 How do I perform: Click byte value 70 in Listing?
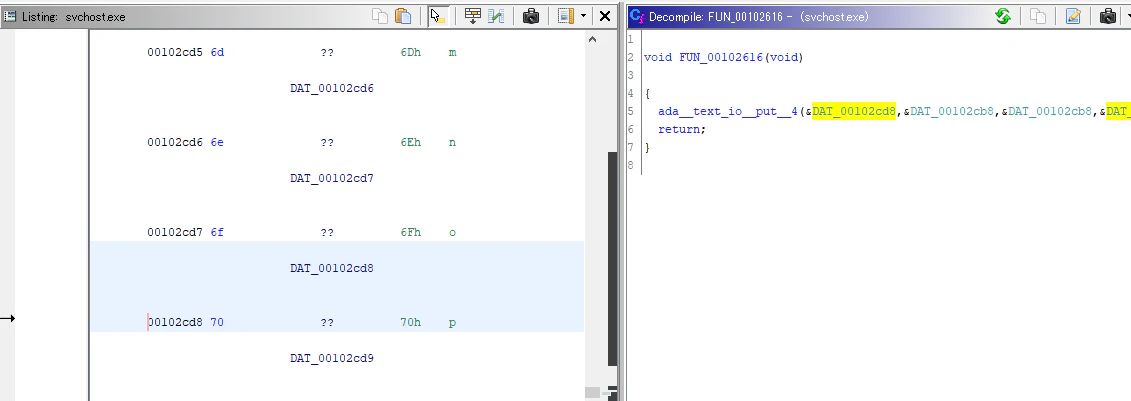(217, 322)
